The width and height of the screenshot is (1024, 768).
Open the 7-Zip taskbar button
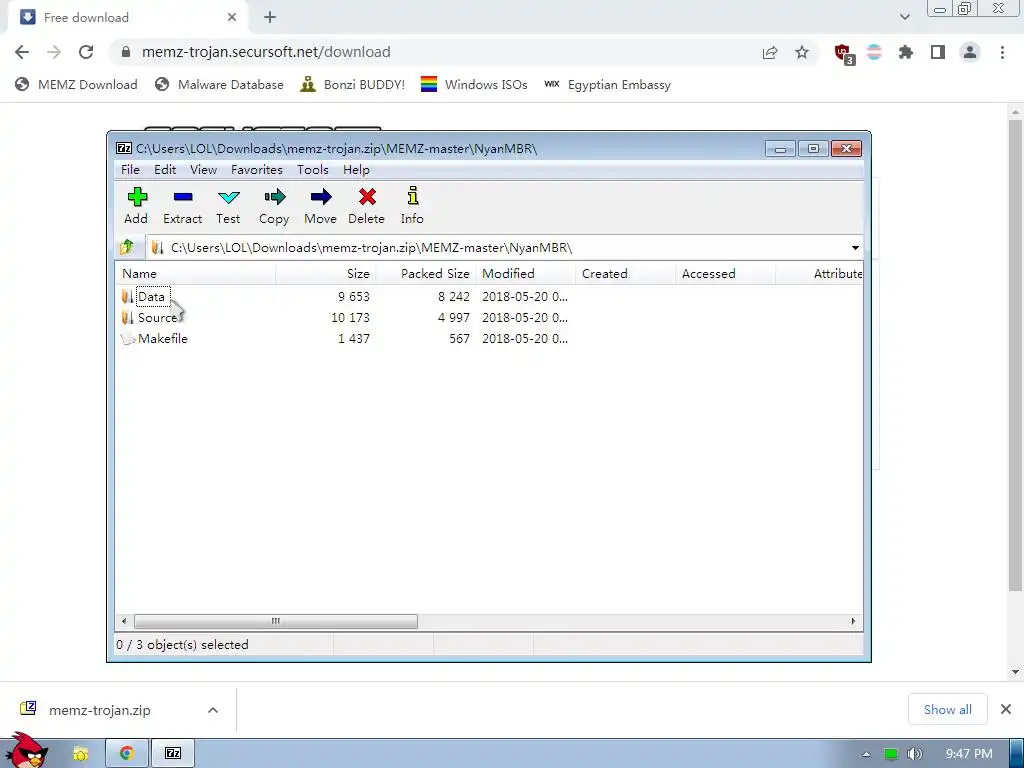(173, 753)
